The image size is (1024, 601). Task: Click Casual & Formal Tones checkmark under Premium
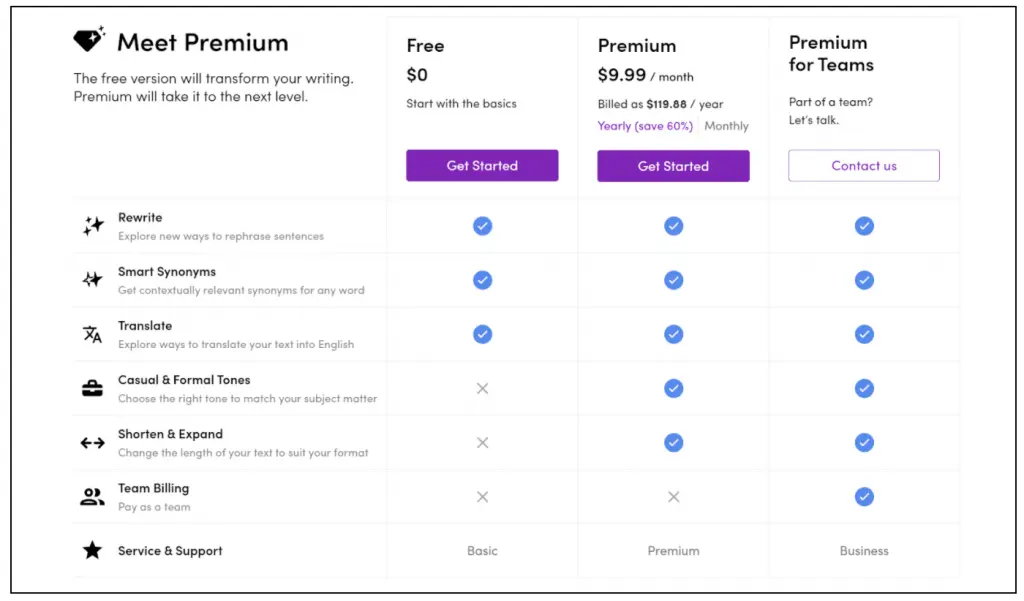[x=673, y=388]
